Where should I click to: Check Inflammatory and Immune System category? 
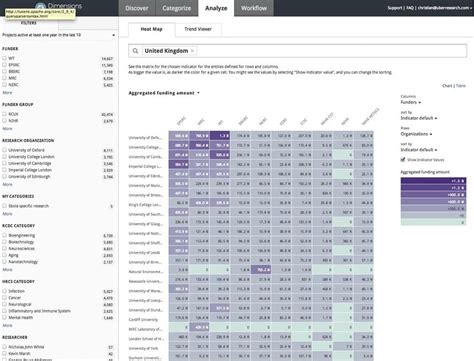tap(4, 311)
